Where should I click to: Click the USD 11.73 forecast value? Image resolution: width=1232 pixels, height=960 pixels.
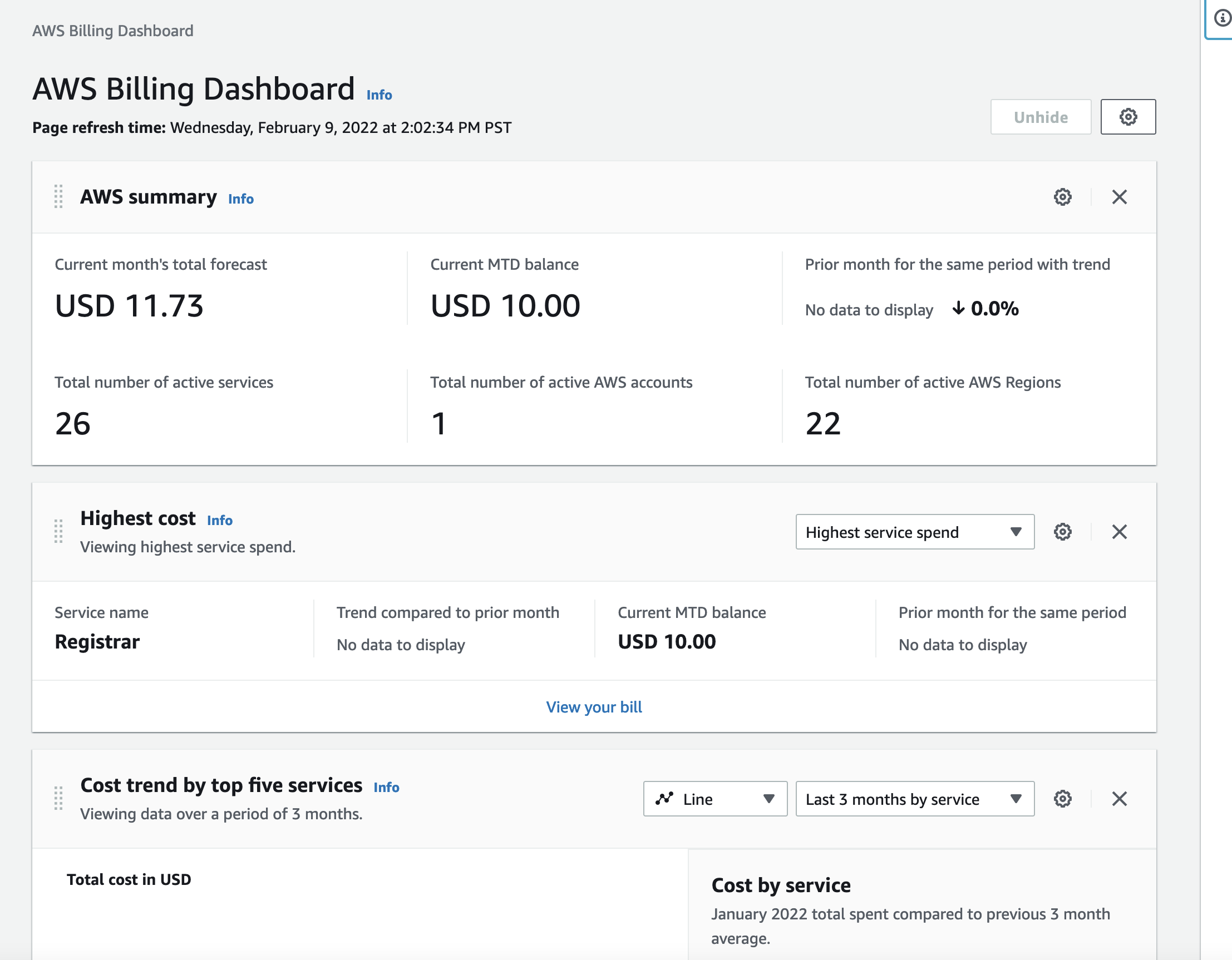pos(129,306)
